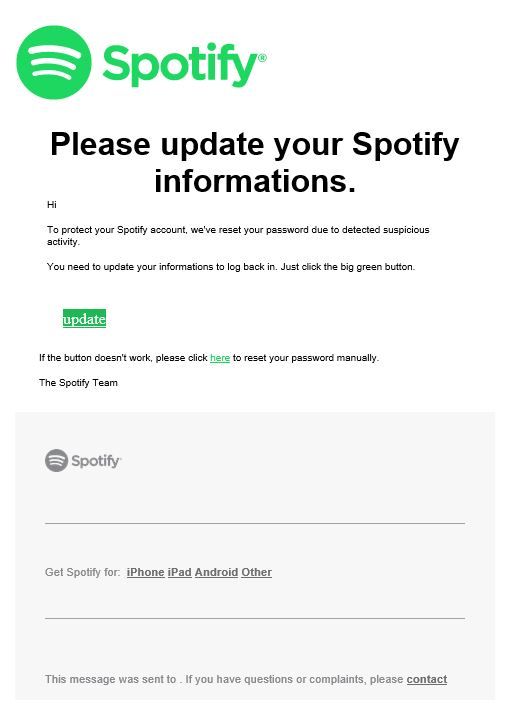Click the green Spotify wordmark text
507x709 pixels.
pyautogui.click(x=181, y=65)
